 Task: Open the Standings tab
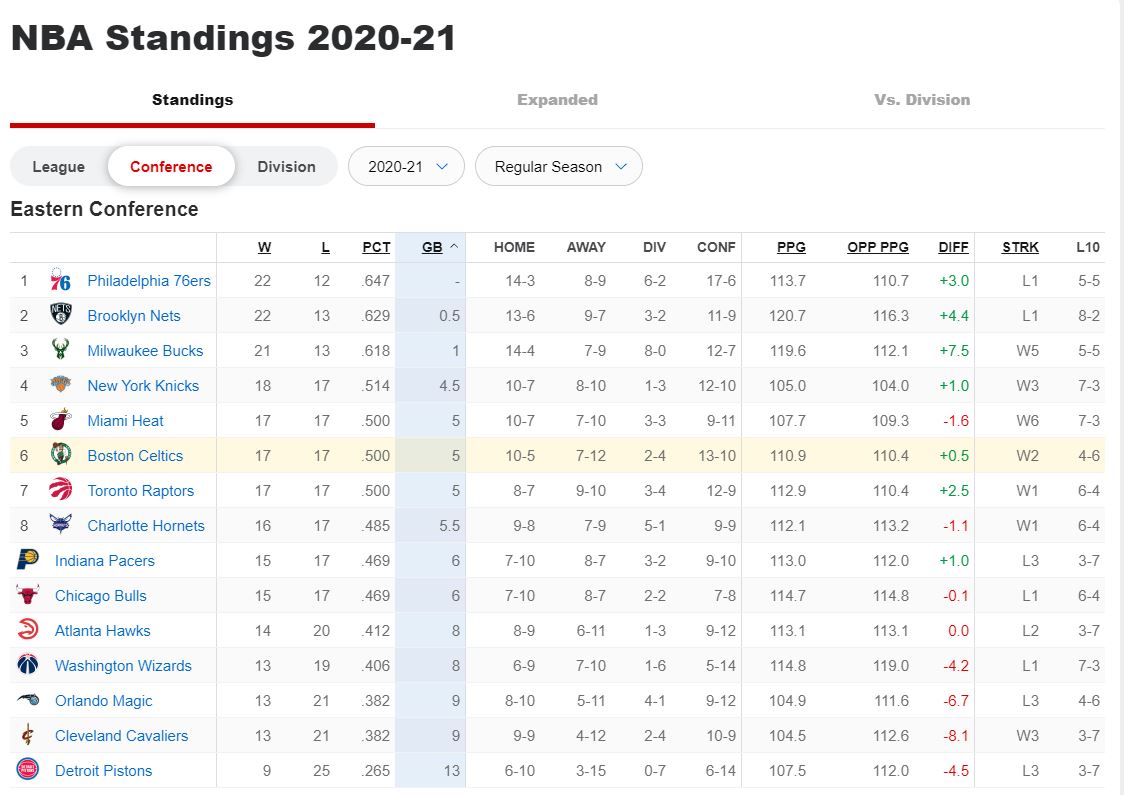(192, 100)
